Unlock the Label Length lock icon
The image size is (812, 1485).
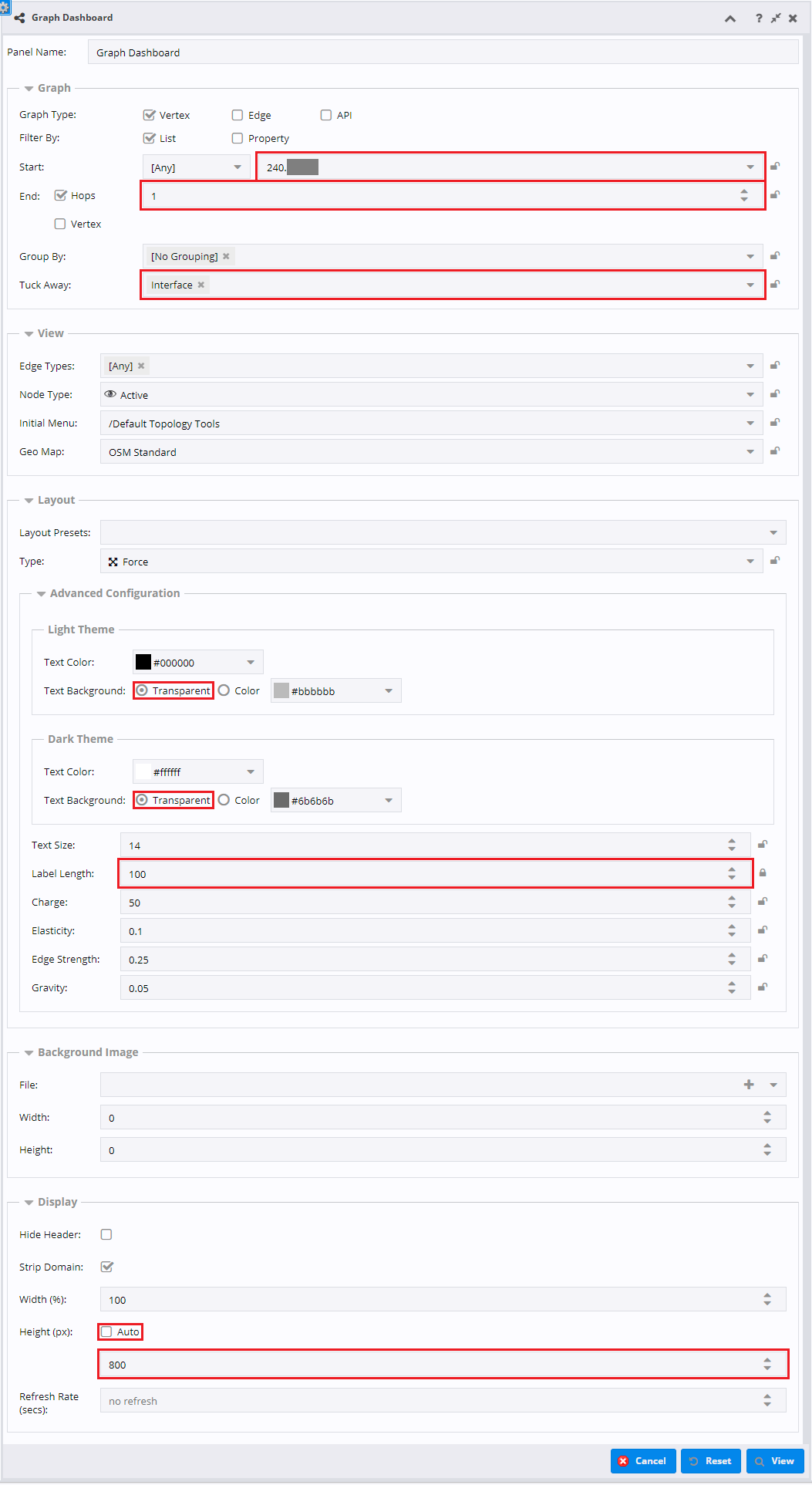coord(763,872)
